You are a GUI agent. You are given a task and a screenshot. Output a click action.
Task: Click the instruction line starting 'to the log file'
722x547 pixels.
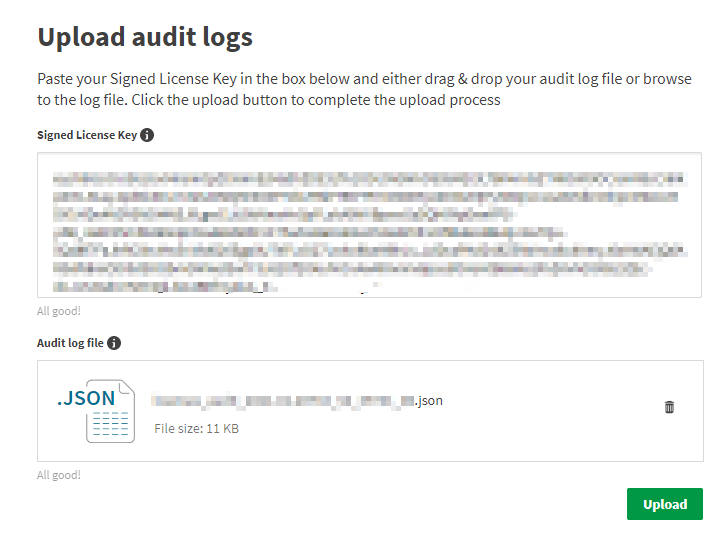pos(268,100)
